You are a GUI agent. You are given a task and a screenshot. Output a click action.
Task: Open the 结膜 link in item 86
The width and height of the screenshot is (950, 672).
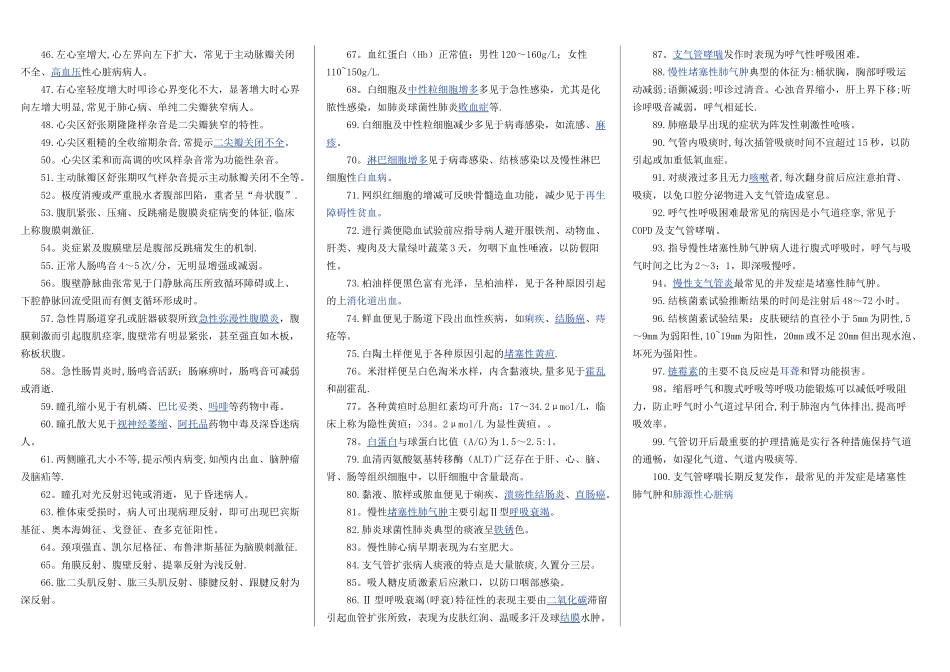coord(570,618)
